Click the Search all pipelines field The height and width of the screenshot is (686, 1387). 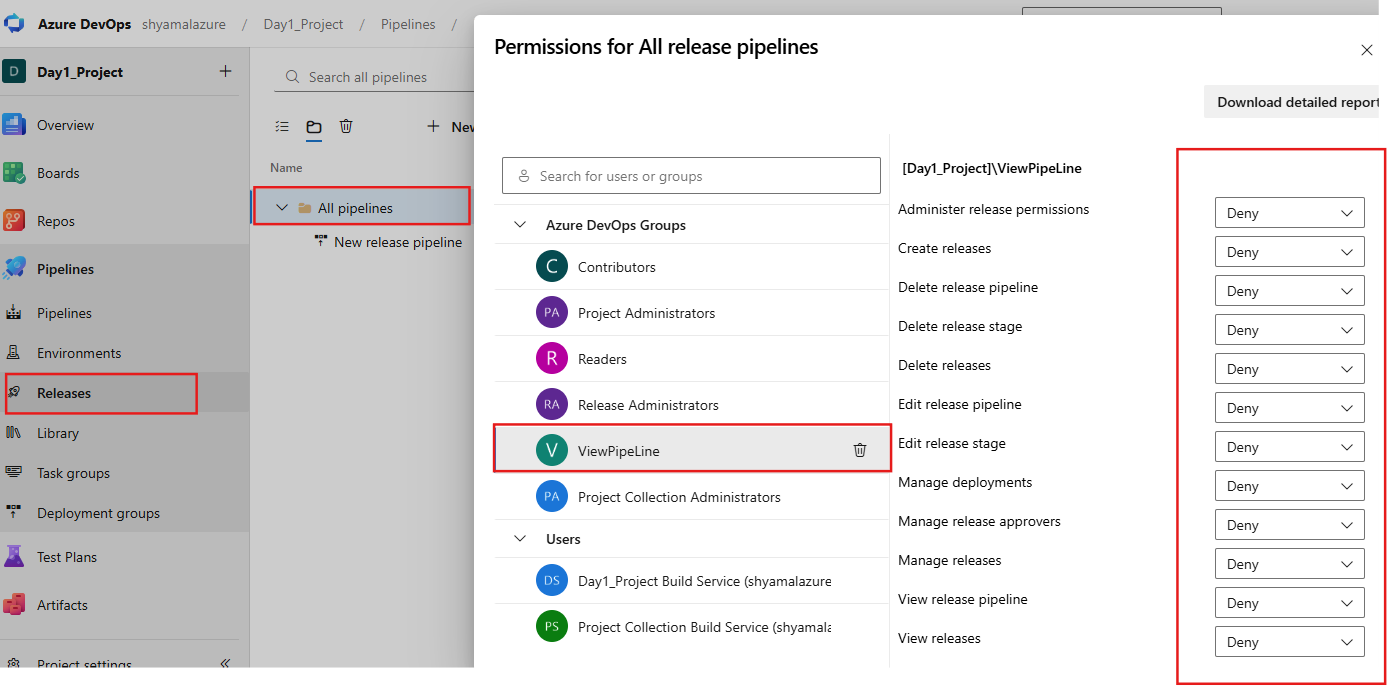coord(373,77)
